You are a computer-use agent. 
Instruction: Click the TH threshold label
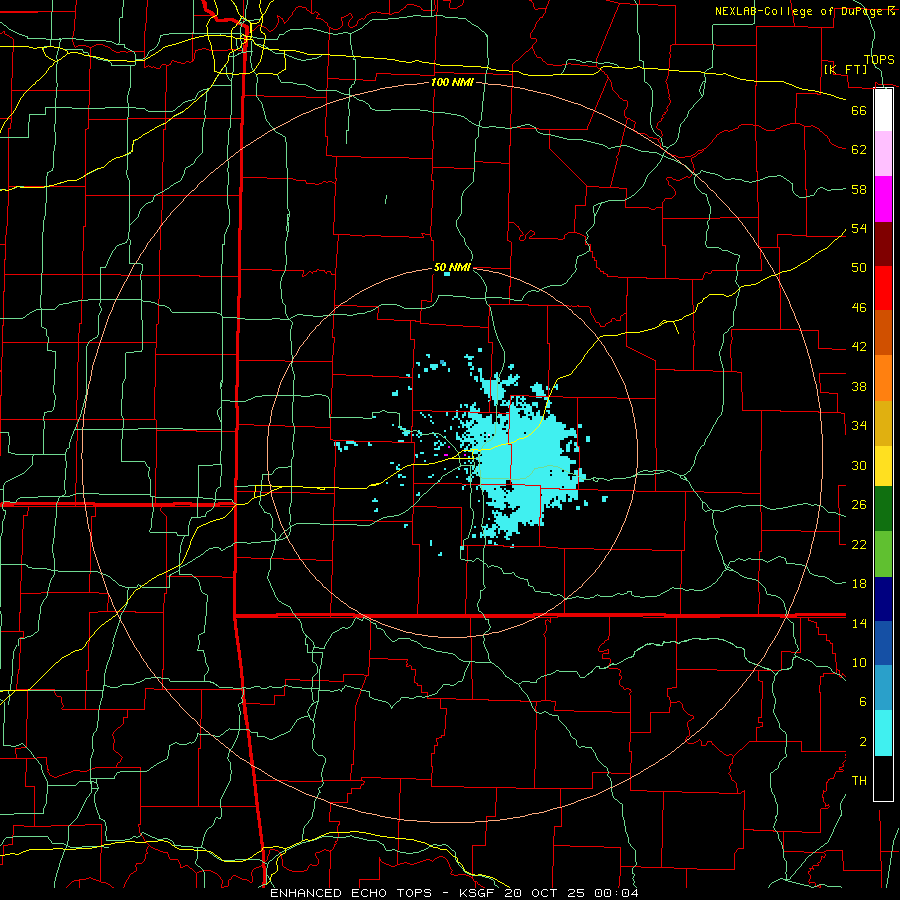tap(859, 781)
